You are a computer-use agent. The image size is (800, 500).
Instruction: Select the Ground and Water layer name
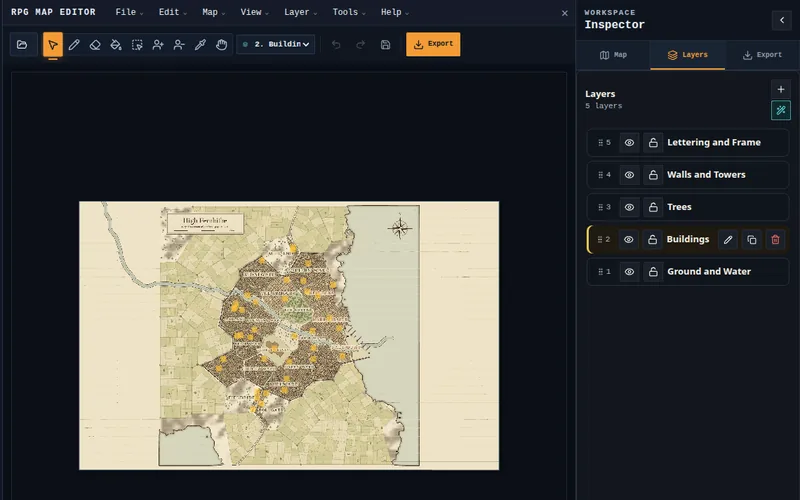(709, 271)
